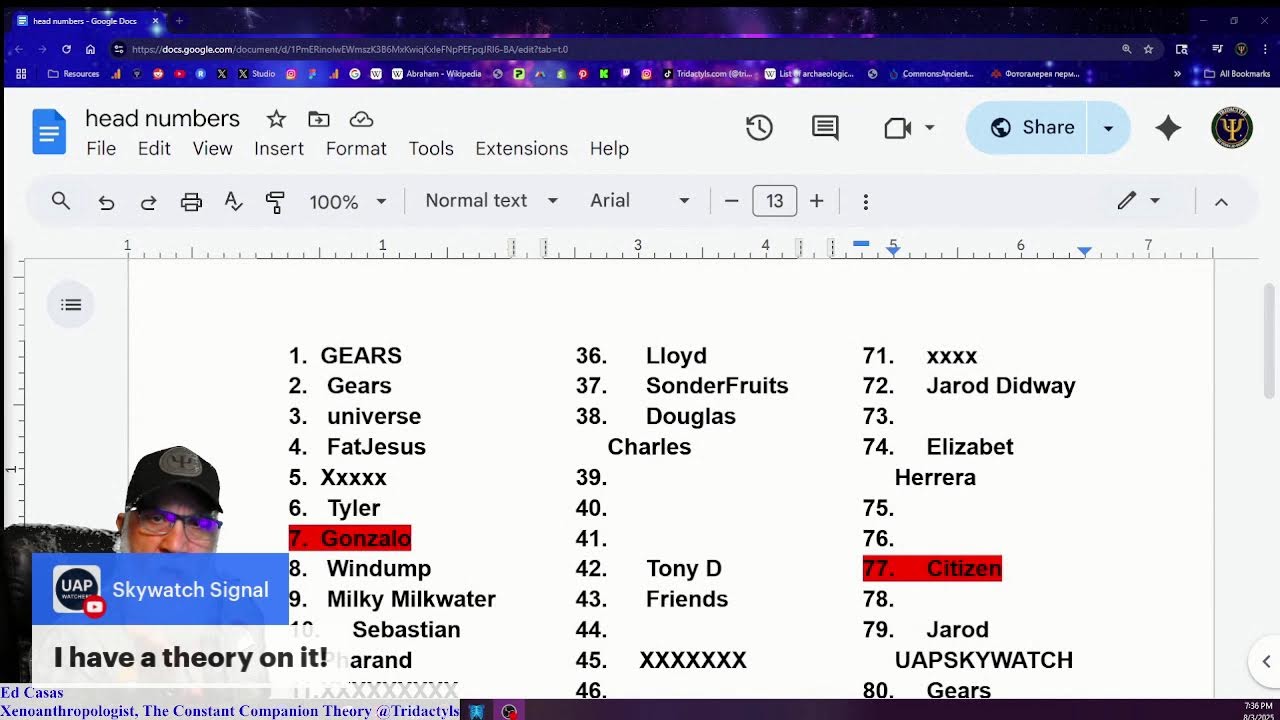Image resolution: width=1280 pixels, height=720 pixels.
Task: Open the Pinterest bookmark icon
Action: (582, 74)
